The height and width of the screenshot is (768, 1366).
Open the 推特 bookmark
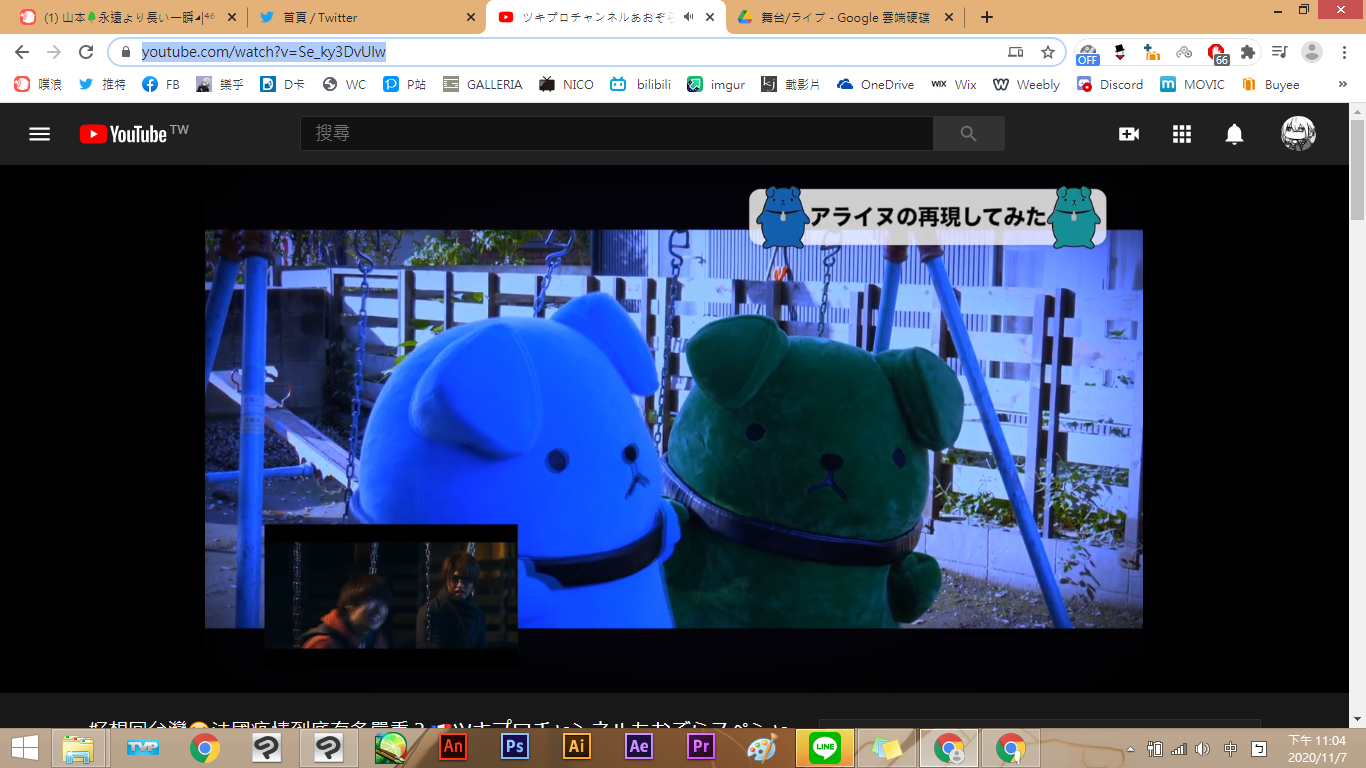[x=102, y=85]
